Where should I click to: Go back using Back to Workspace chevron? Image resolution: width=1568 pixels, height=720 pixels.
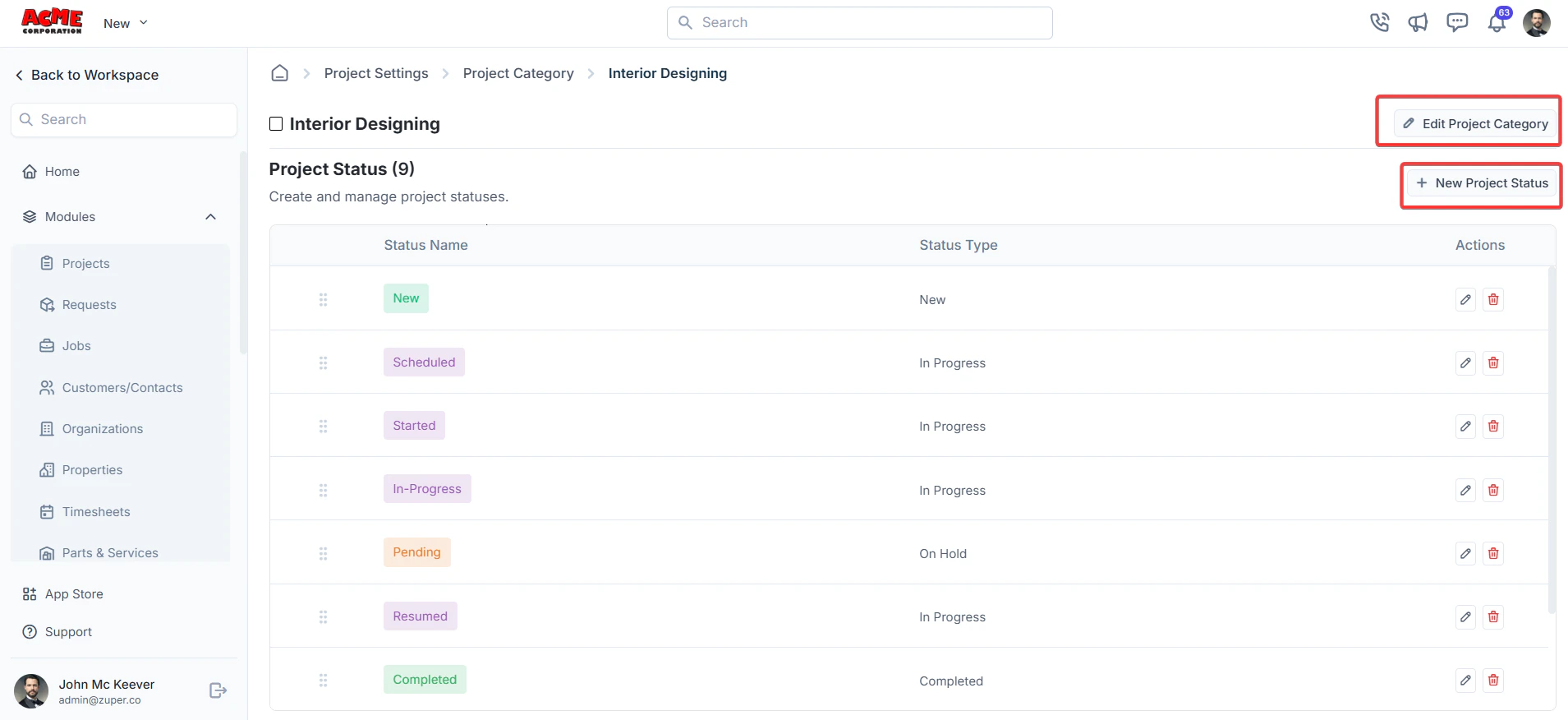tap(19, 75)
